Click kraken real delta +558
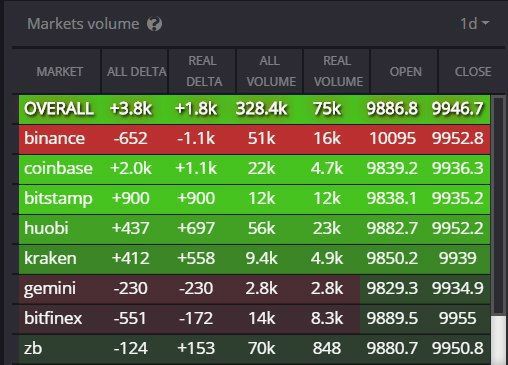 click(x=196, y=258)
